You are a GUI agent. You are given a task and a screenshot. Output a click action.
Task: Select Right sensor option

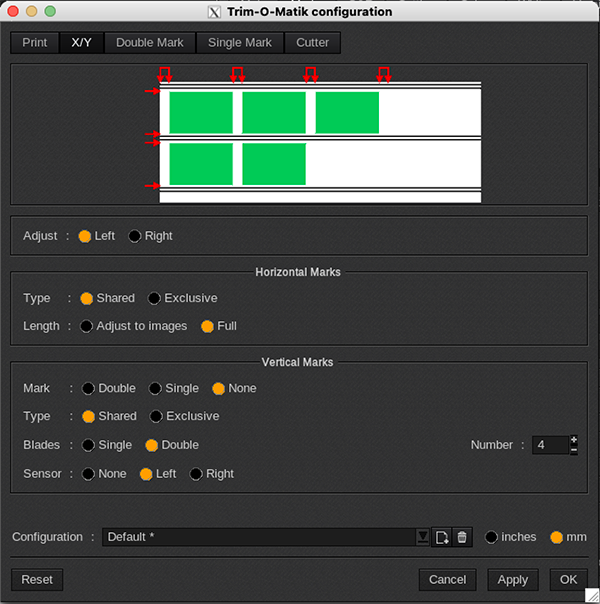tap(196, 474)
